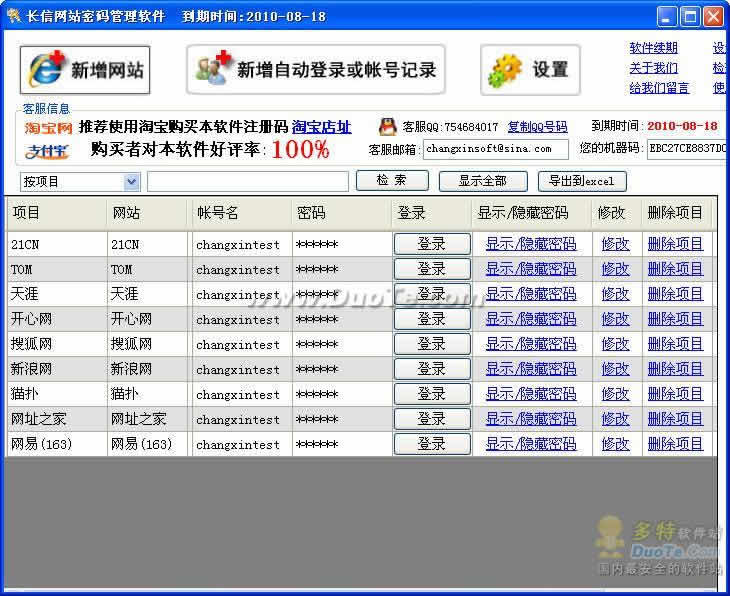
Task: Toggle 显示/隐藏密码 for 搜狐网 row
Action: point(531,345)
